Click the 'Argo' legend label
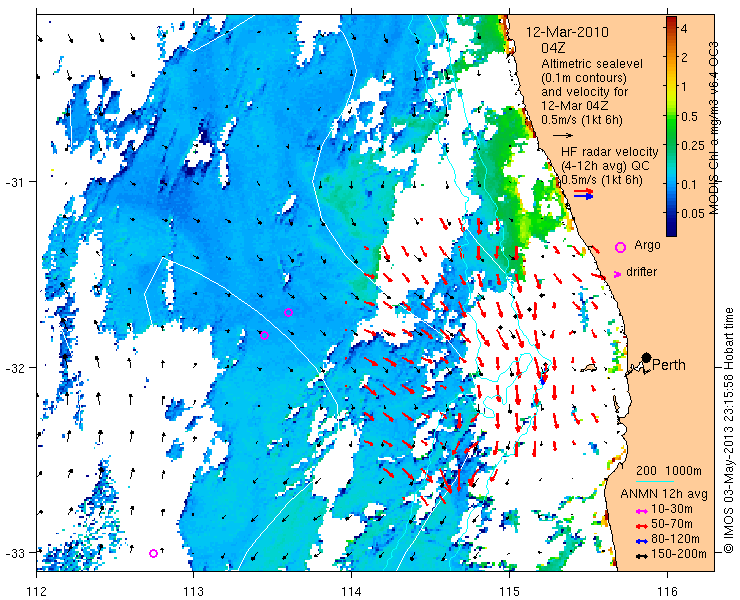The image size is (740, 600). point(647,245)
